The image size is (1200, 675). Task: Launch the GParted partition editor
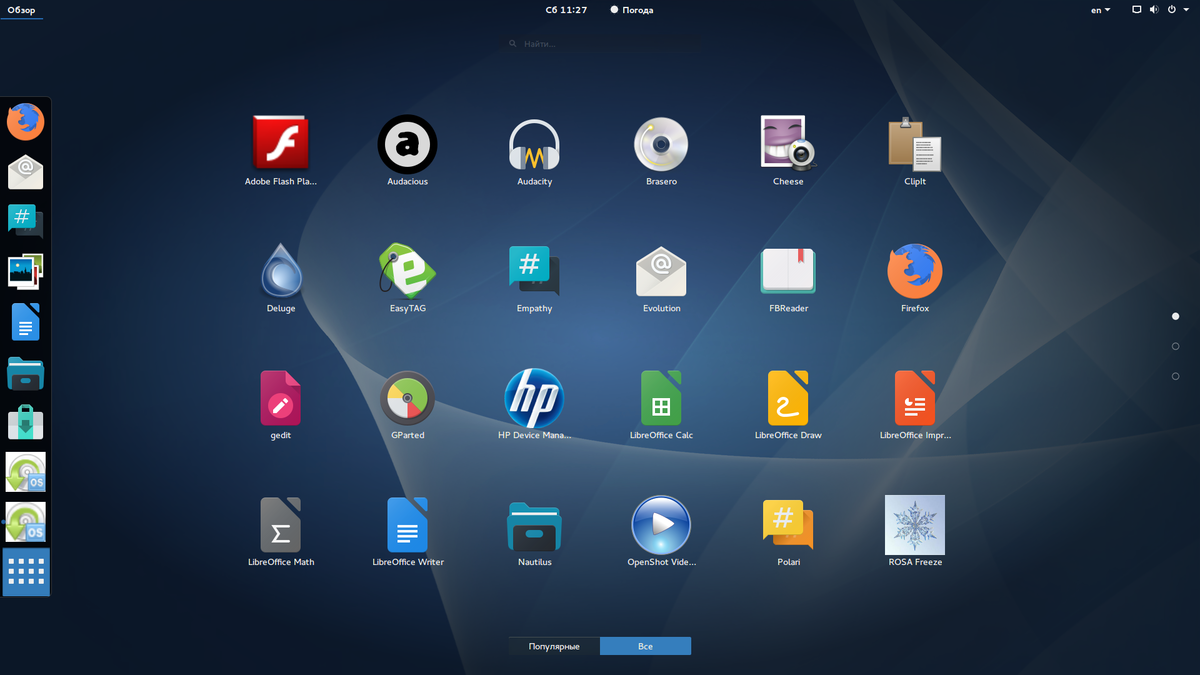(407, 398)
